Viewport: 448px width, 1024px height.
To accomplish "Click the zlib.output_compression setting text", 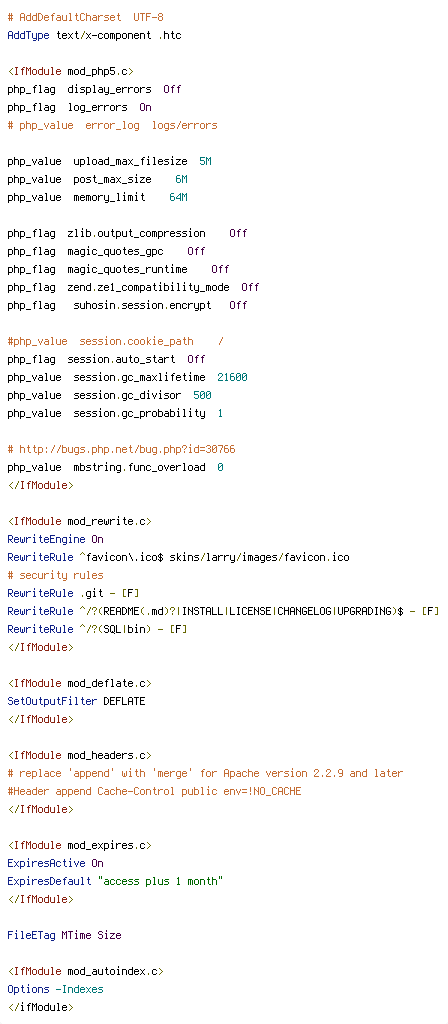I will (x=136, y=233).
